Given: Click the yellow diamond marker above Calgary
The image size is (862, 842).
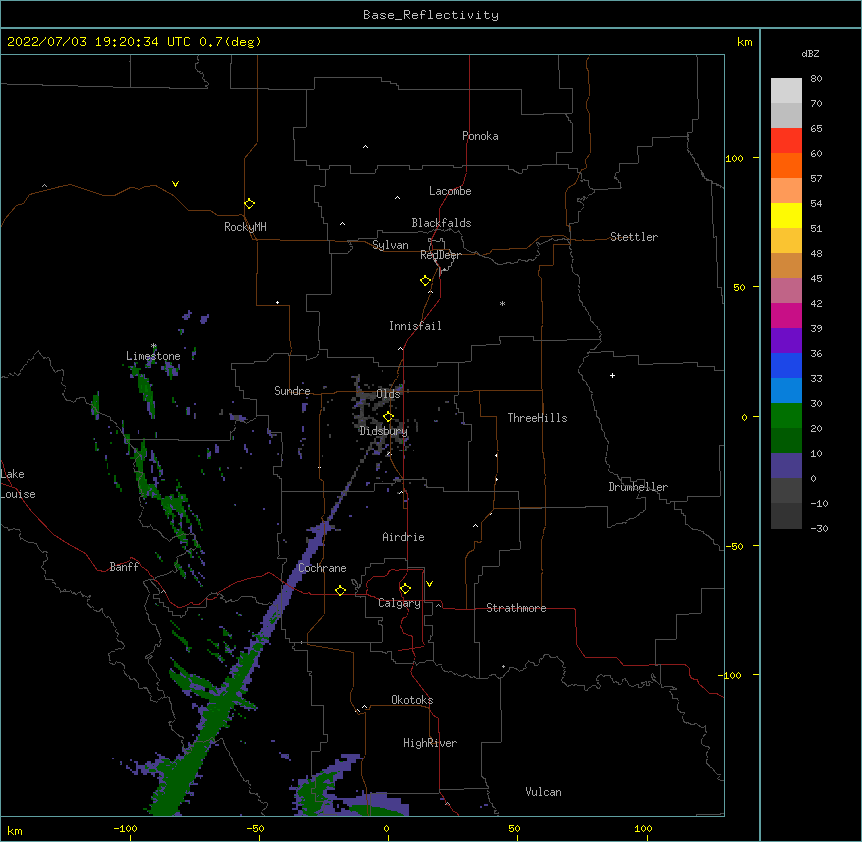Looking at the screenshot, I should tap(405, 589).
